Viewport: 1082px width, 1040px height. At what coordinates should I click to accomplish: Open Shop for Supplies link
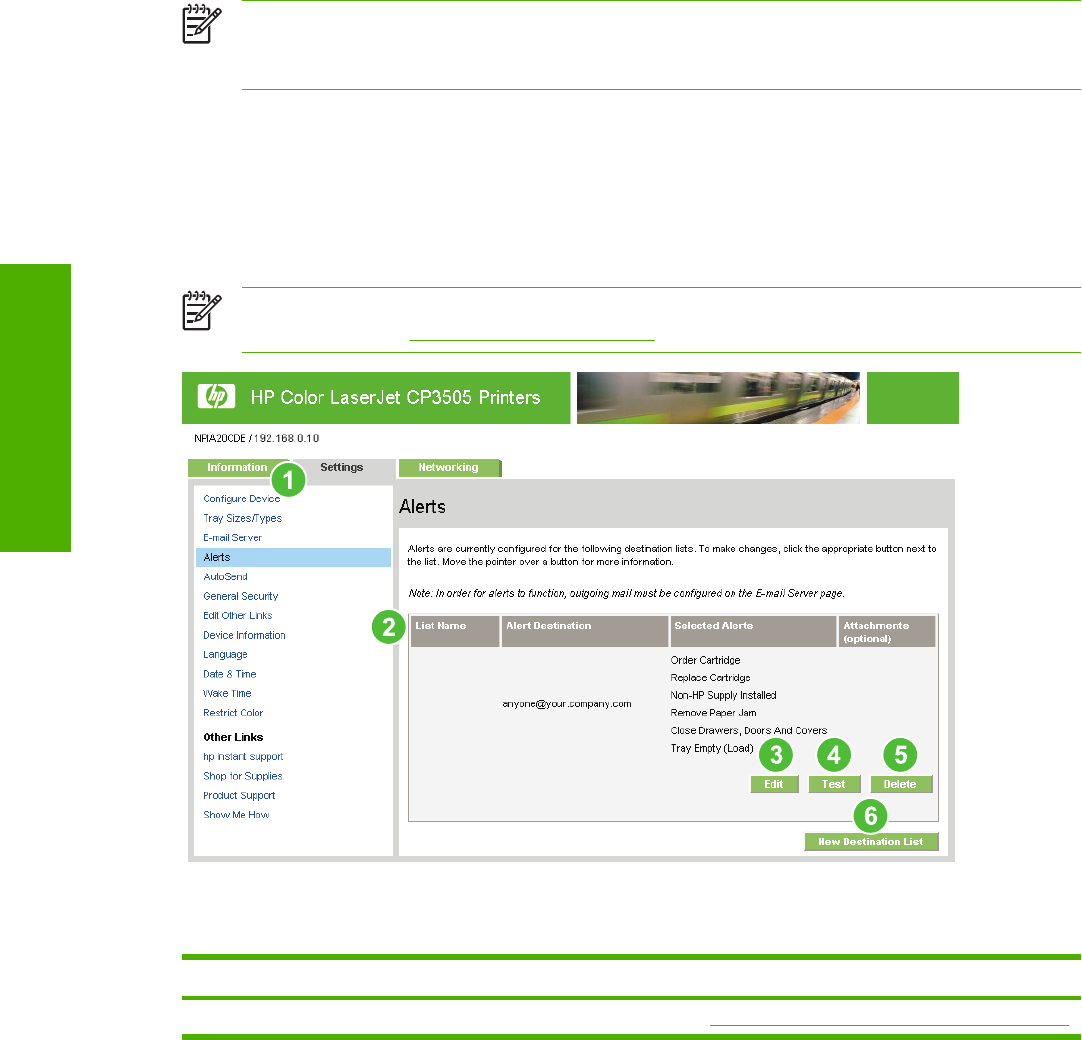click(243, 776)
